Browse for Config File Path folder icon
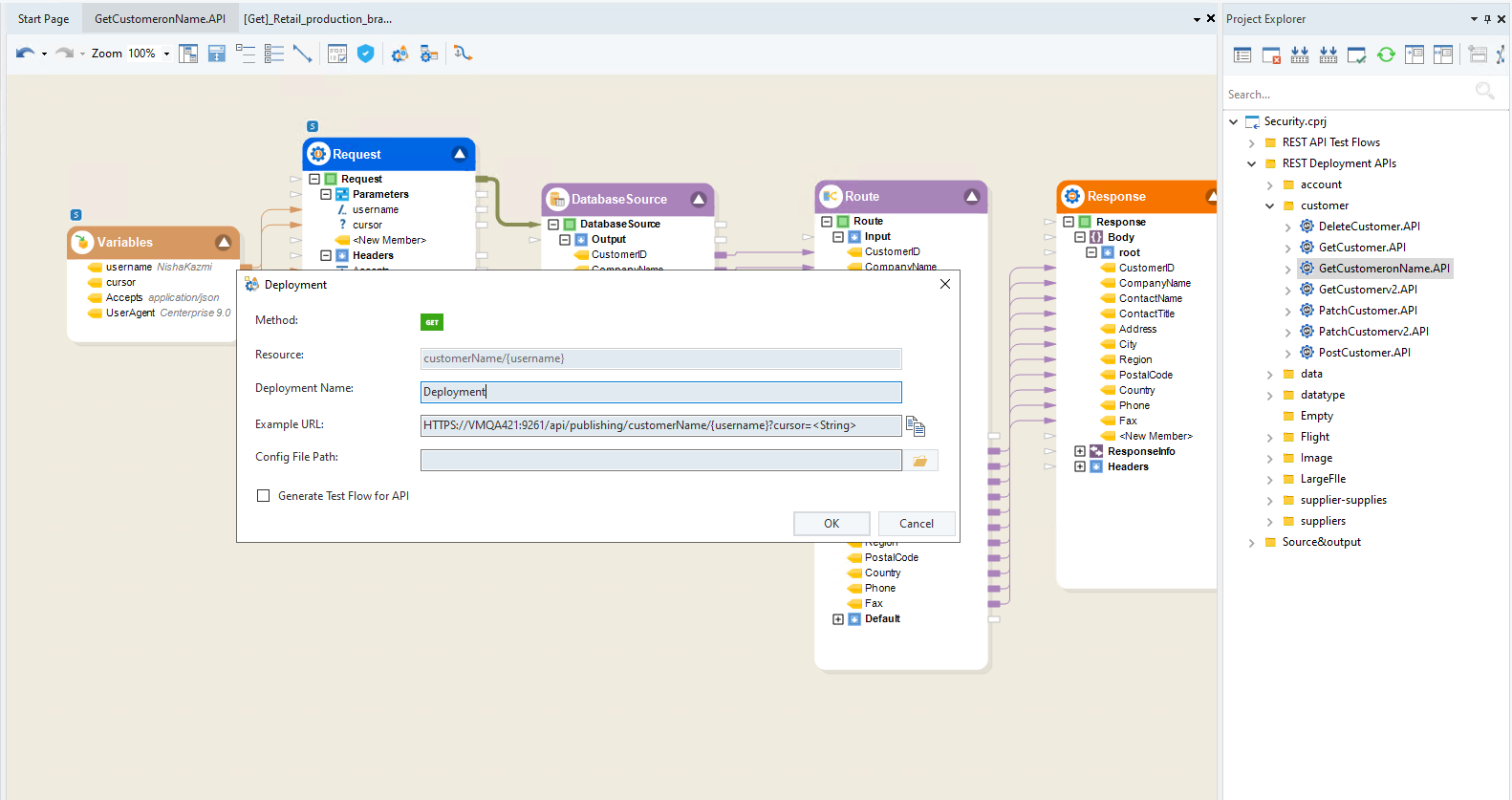Image resolution: width=1512 pixels, height=800 pixels. coord(919,461)
